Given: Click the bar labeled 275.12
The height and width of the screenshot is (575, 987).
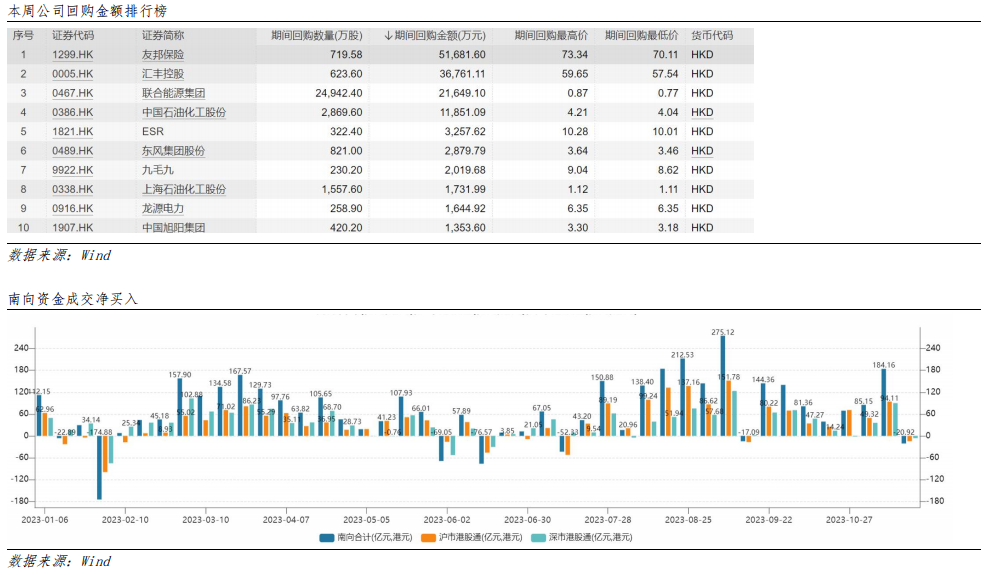Looking at the screenshot, I should (723, 385).
